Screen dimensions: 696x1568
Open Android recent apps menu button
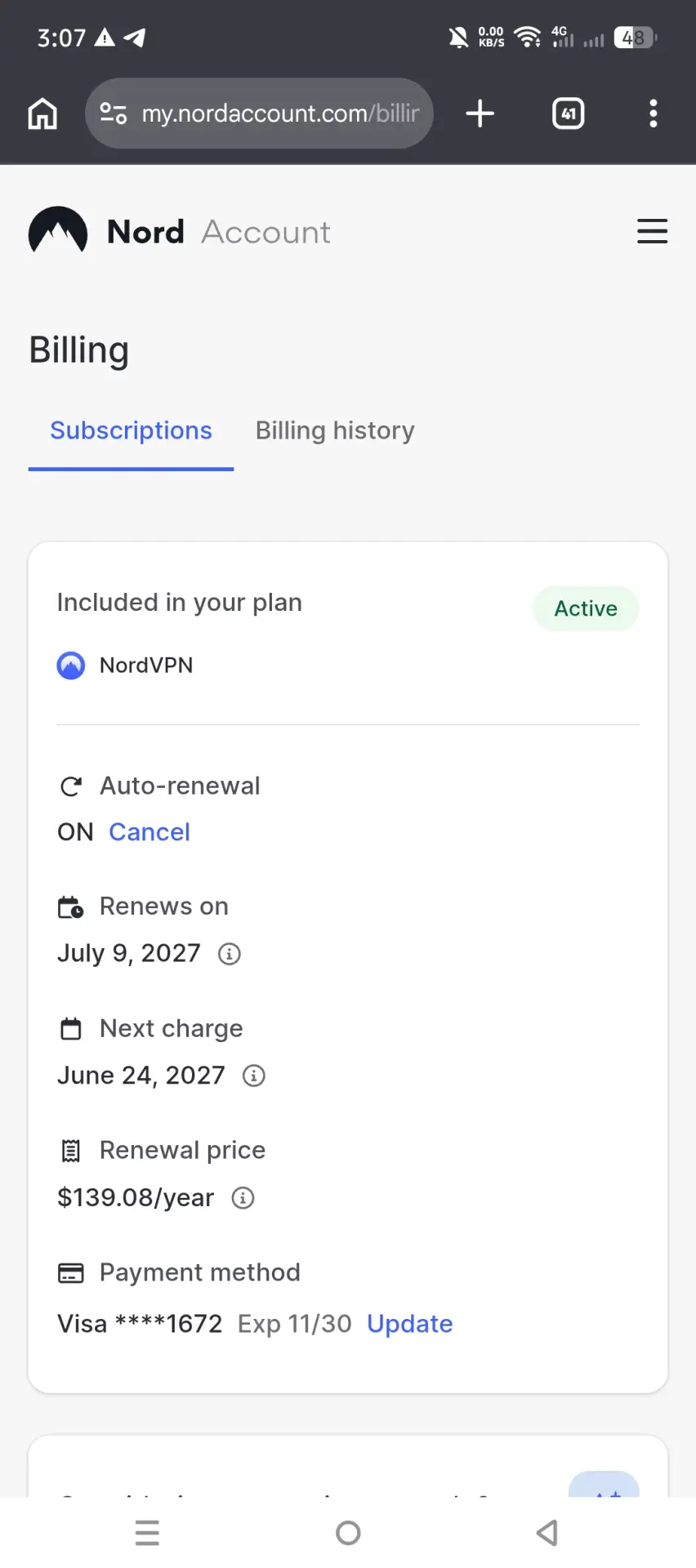click(x=147, y=1533)
